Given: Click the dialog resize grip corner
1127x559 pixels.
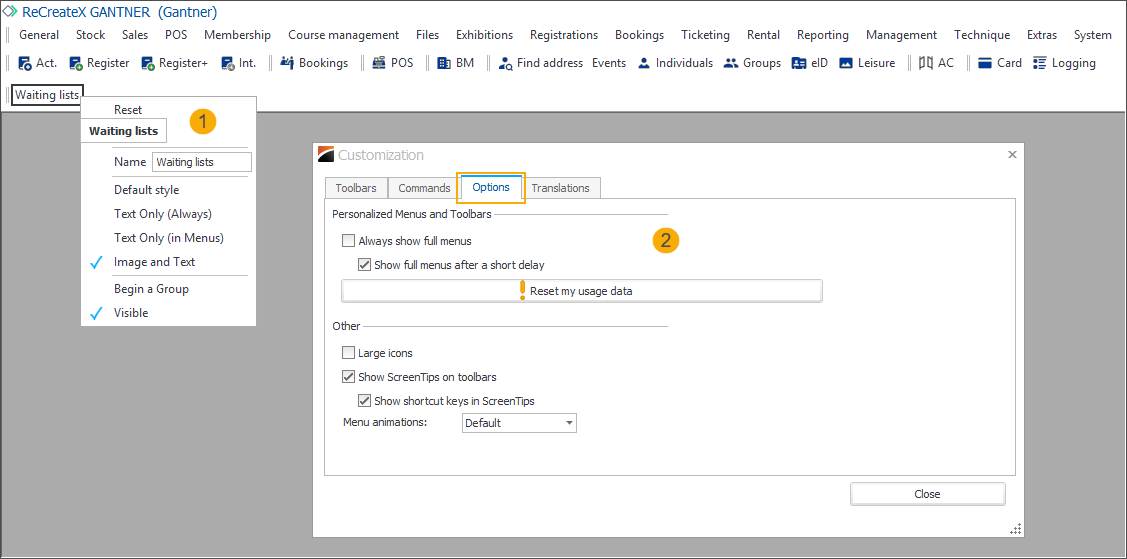Looking at the screenshot, I should pyautogui.click(x=1016, y=530).
